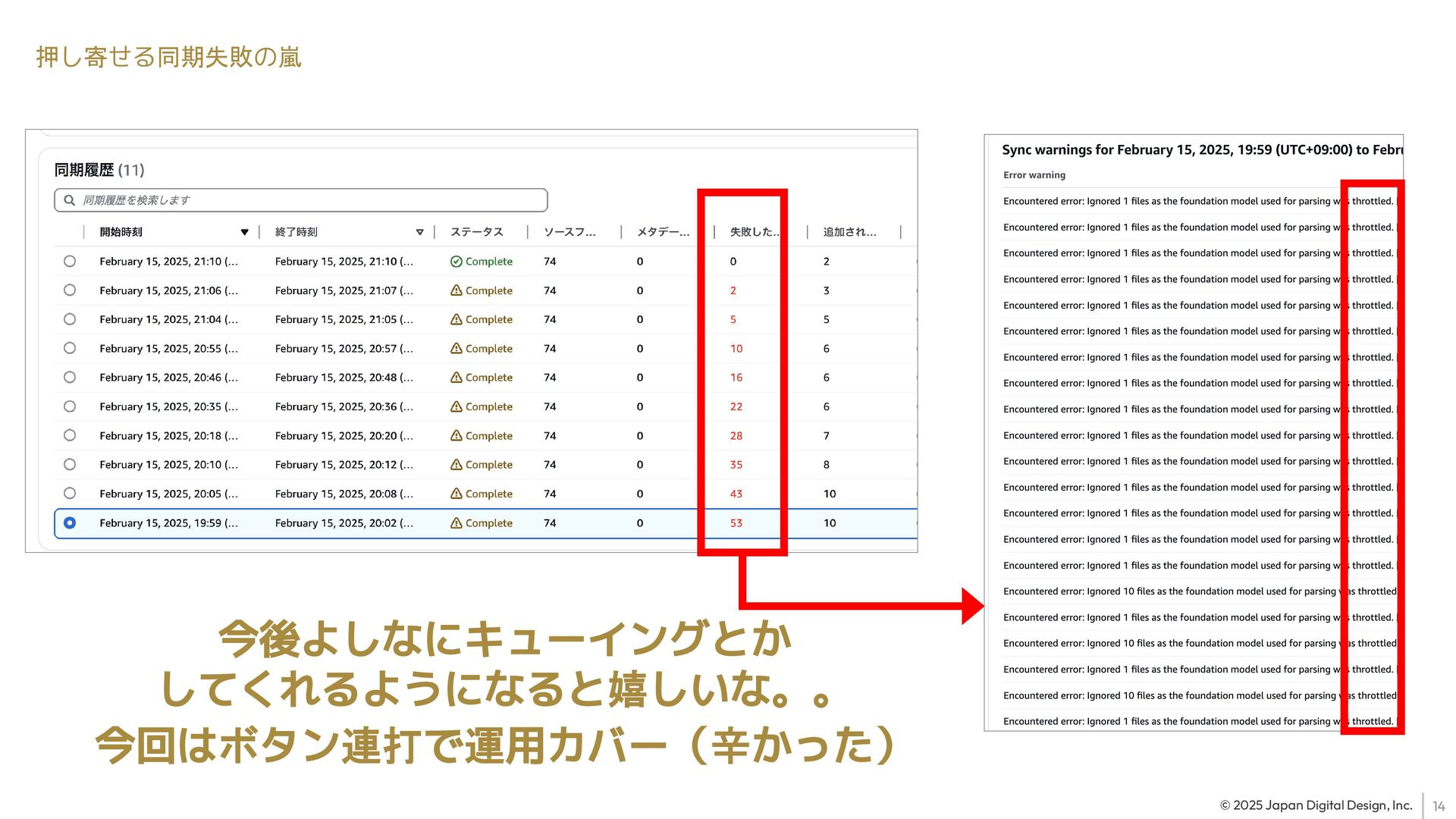Click the failed count 53 link

pos(736,523)
